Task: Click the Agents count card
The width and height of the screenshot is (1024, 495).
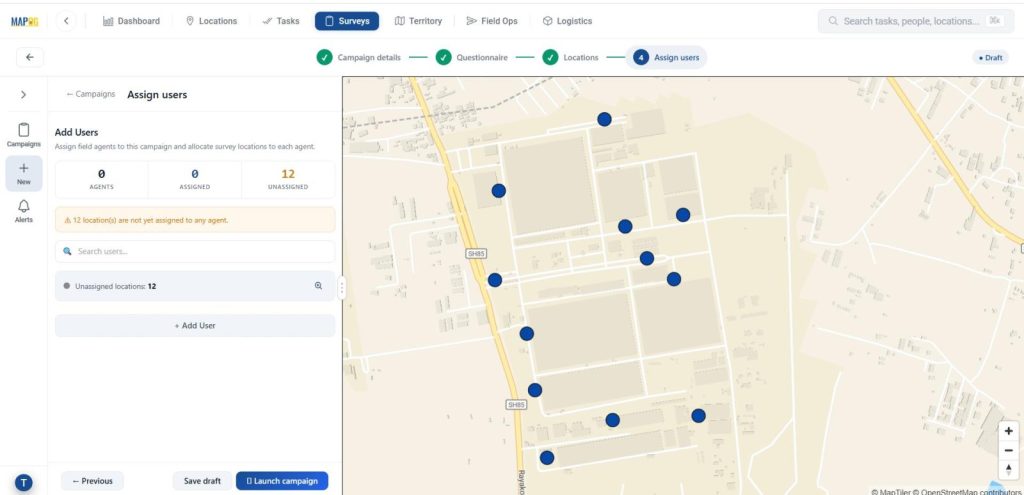Action: (x=101, y=180)
